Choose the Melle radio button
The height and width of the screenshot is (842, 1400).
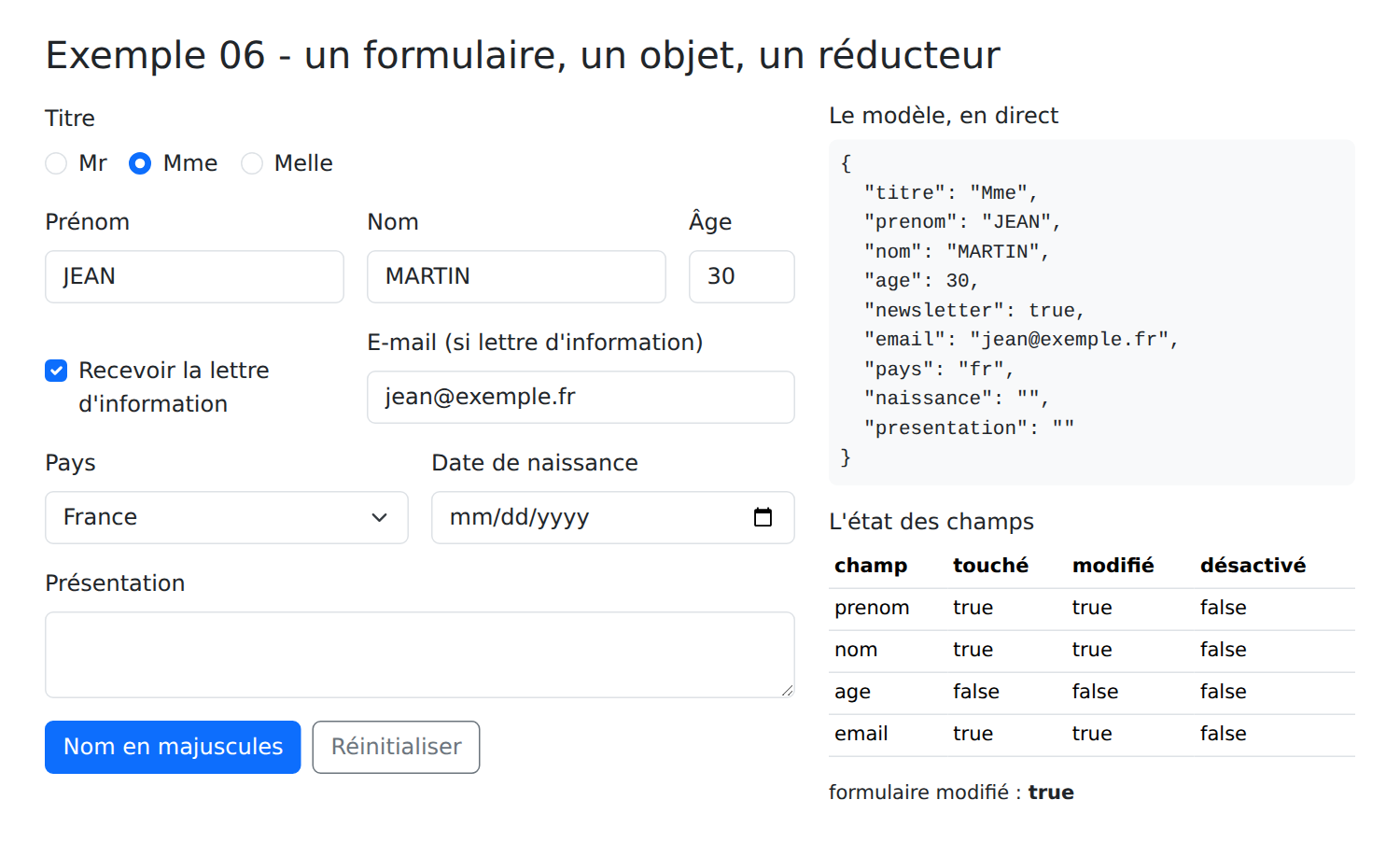point(252,163)
